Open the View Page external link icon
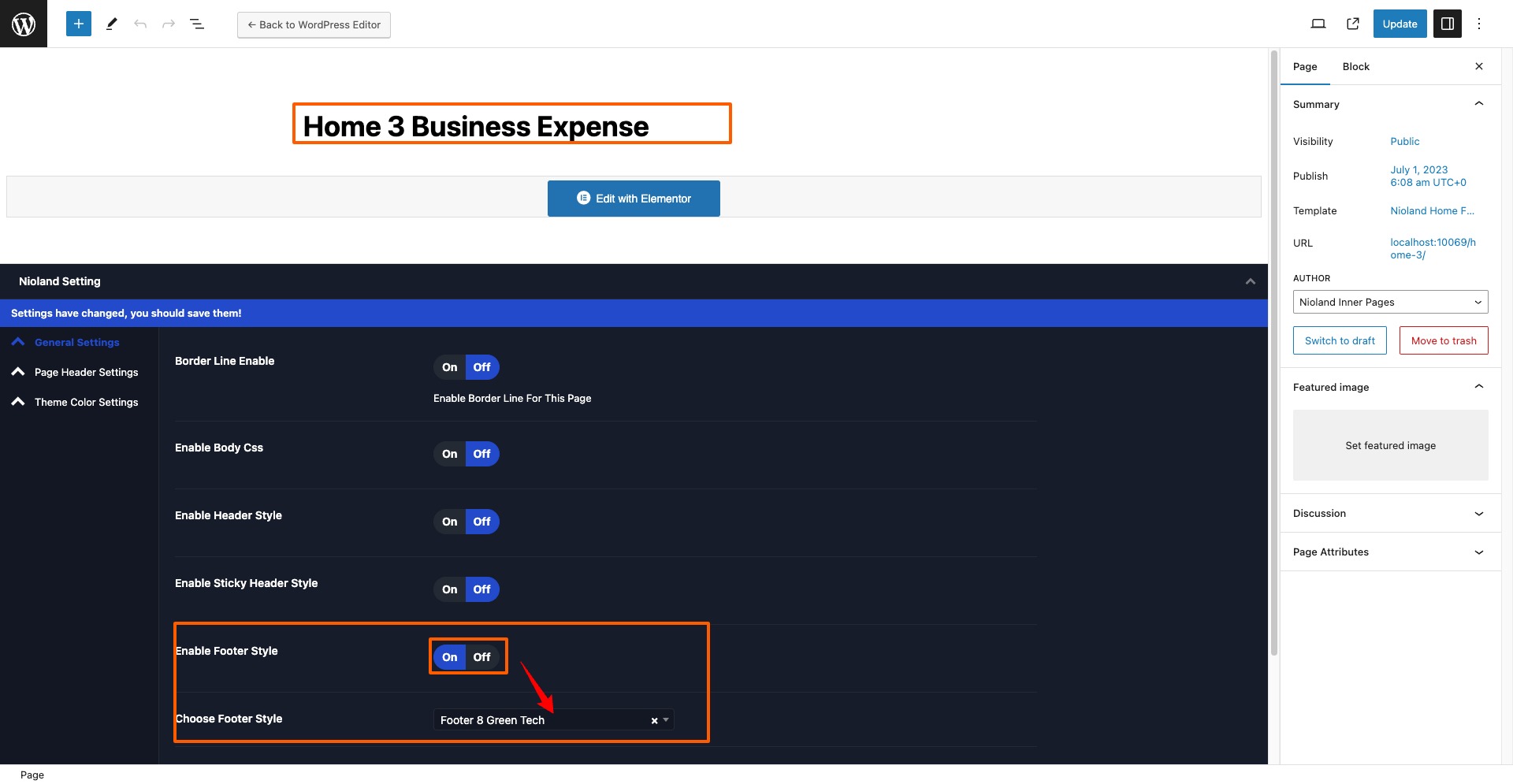 click(1353, 24)
